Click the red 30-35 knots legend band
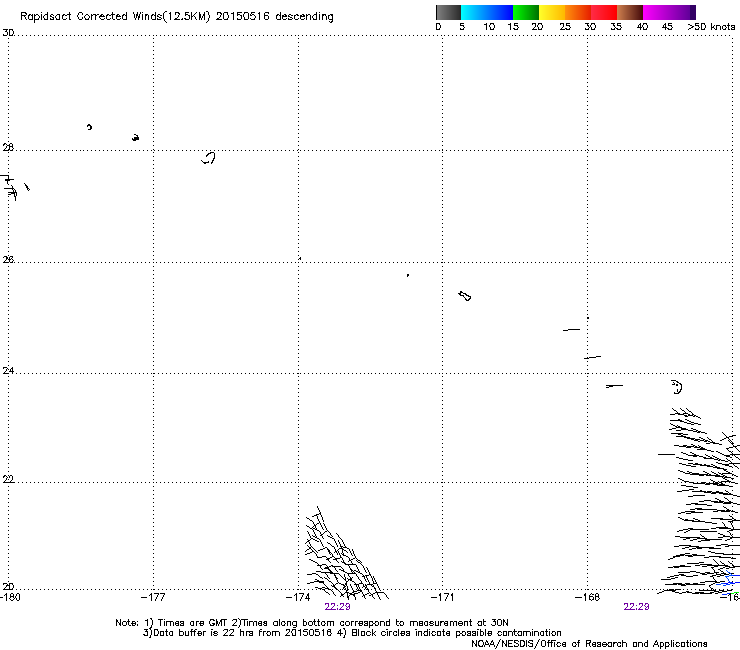The height and width of the screenshot is (650, 740). (604, 12)
